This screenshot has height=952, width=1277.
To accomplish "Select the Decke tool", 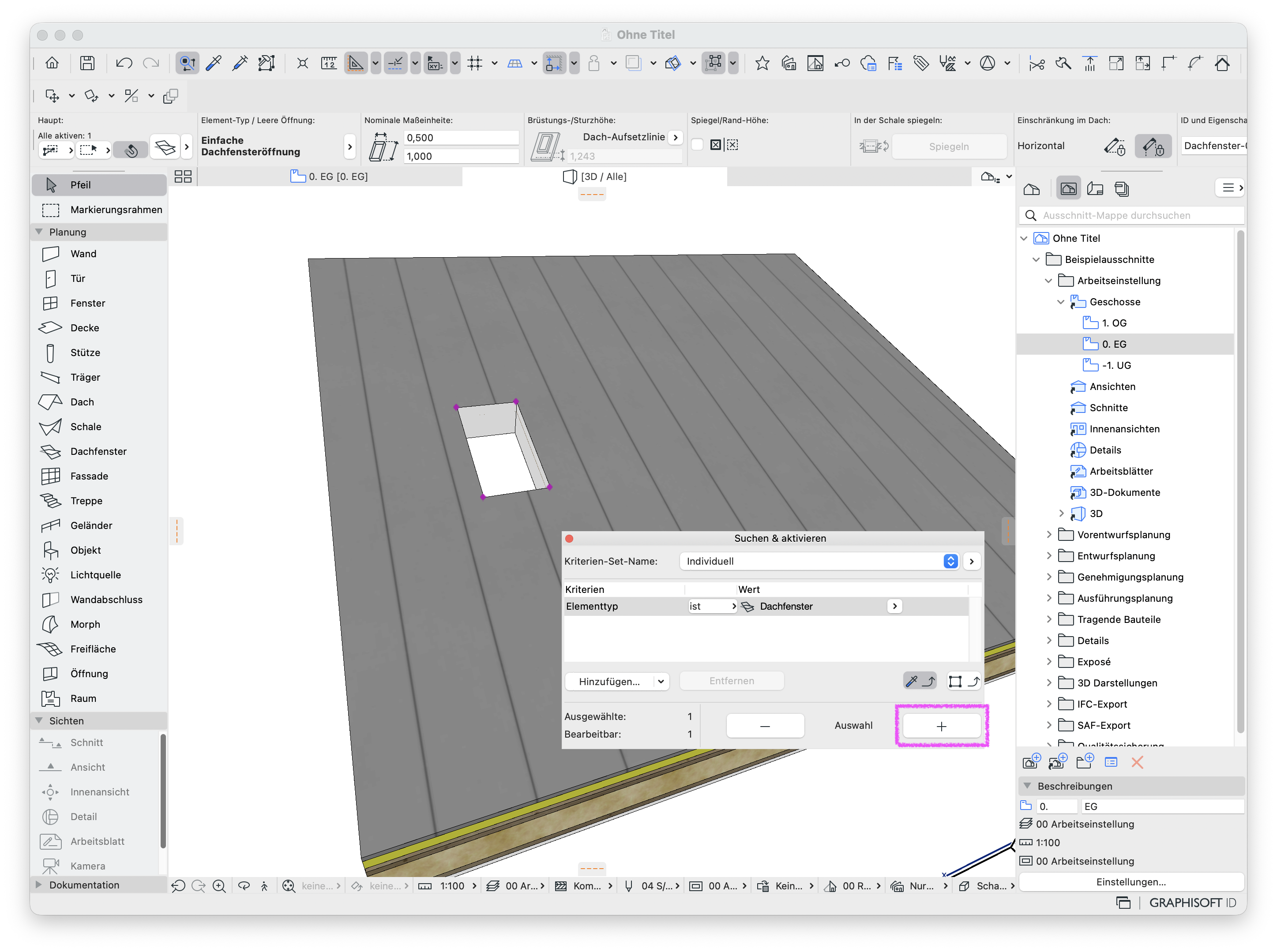I will pyautogui.click(x=99, y=328).
